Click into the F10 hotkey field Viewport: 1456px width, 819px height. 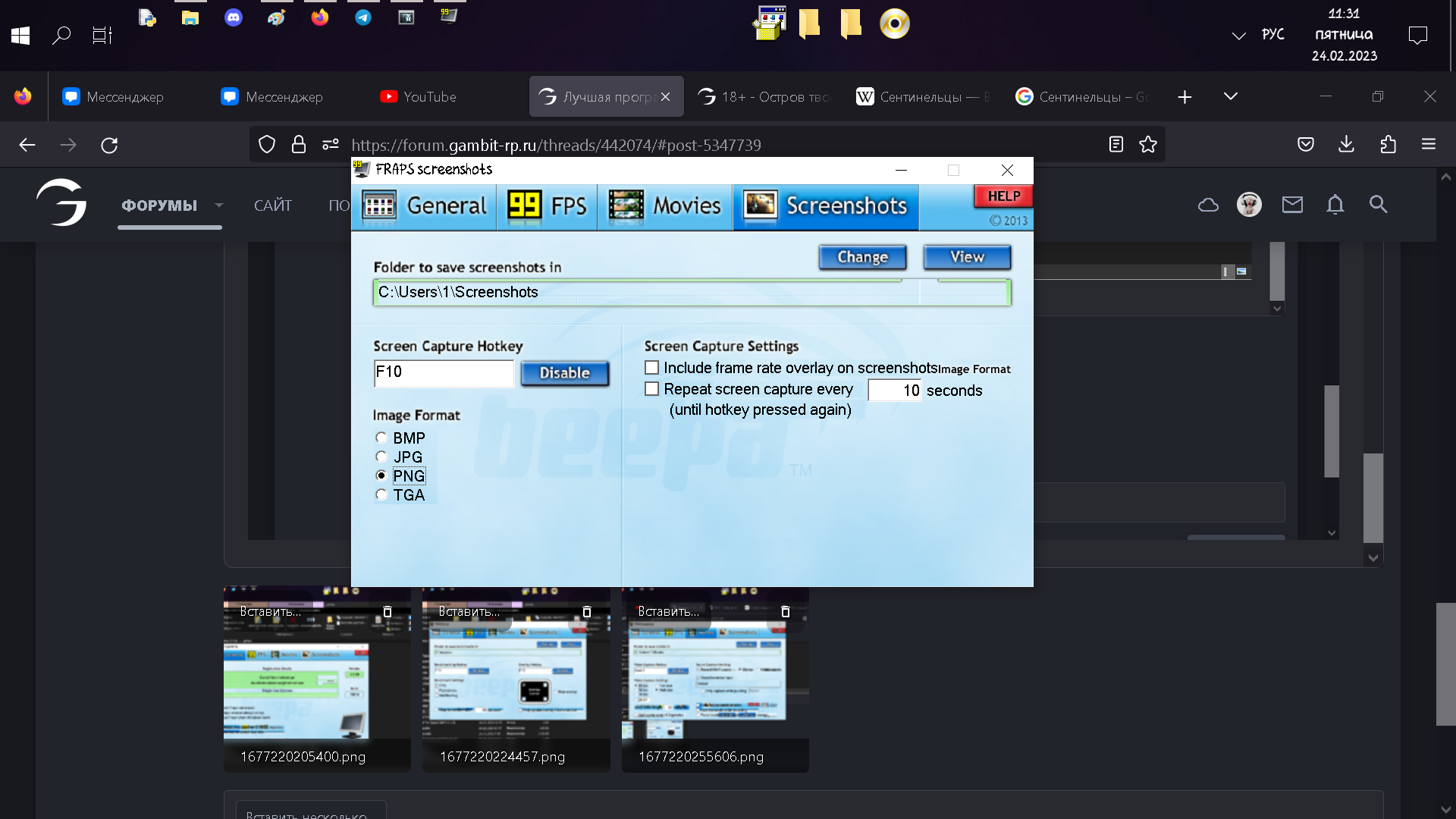click(x=444, y=372)
